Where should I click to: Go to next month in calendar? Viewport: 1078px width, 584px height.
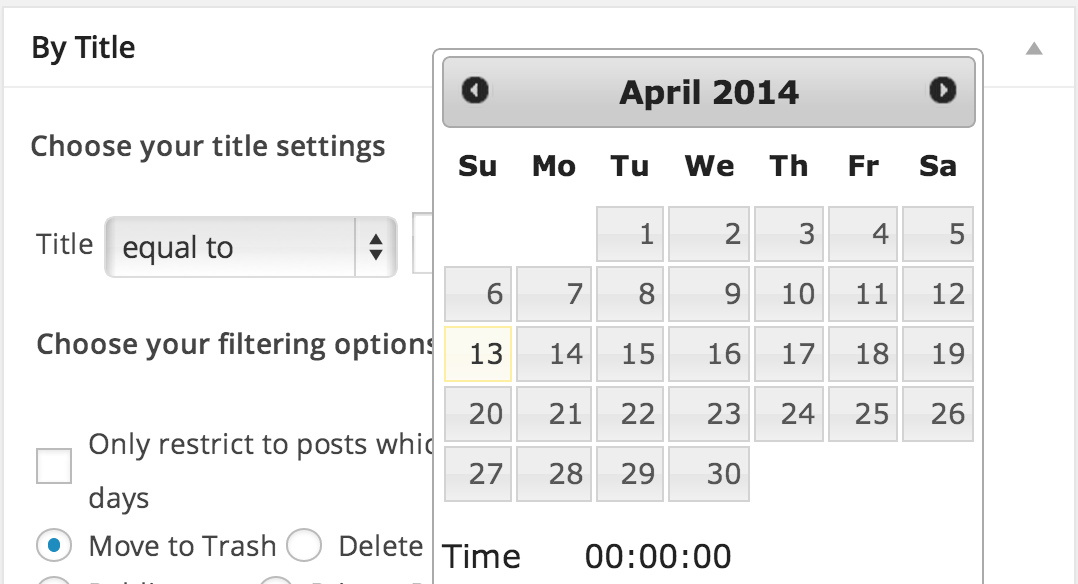click(942, 91)
